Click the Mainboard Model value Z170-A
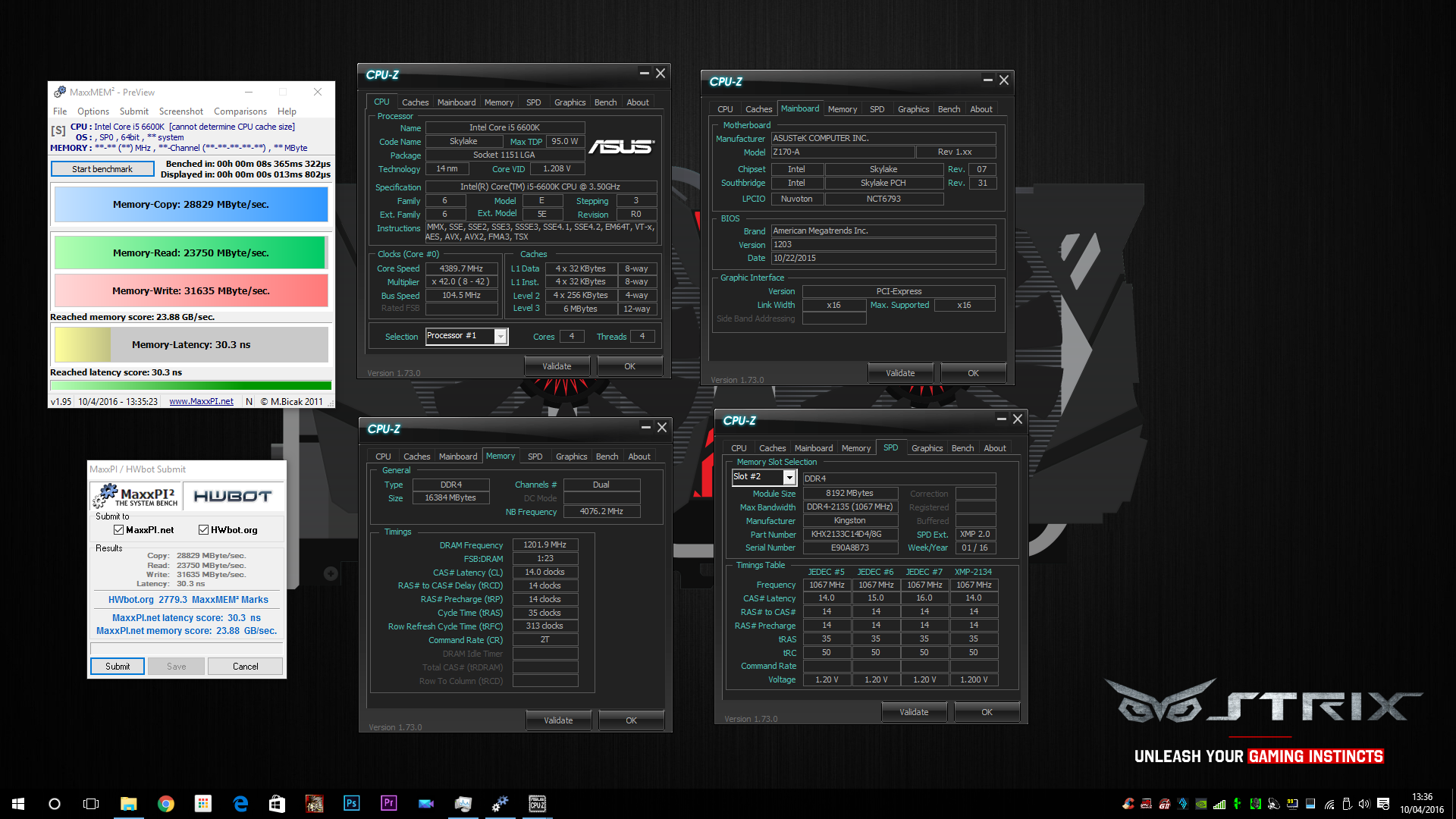The image size is (1456, 819). pos(842,152)
